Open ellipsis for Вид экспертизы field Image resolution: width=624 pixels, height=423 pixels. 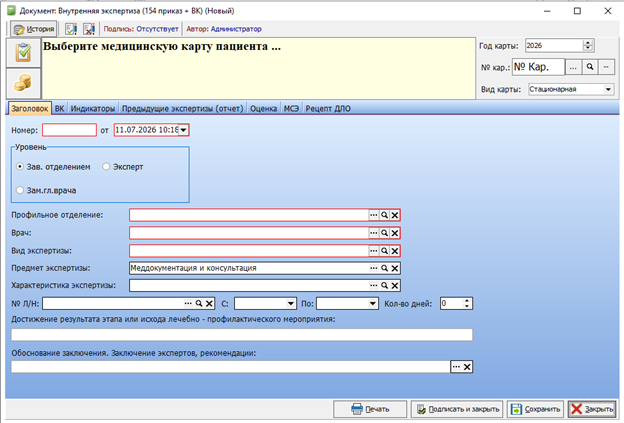coord(373,251)
